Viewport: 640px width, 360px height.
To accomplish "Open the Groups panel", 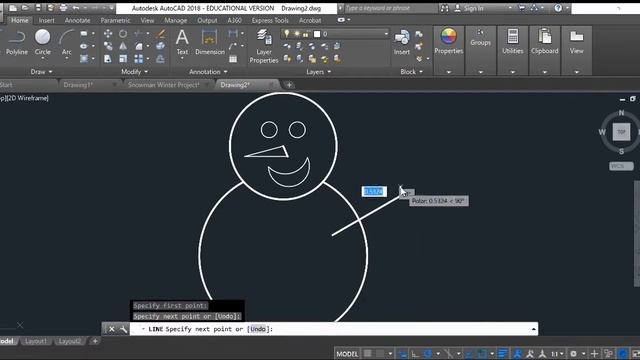I will pos(480,38).
